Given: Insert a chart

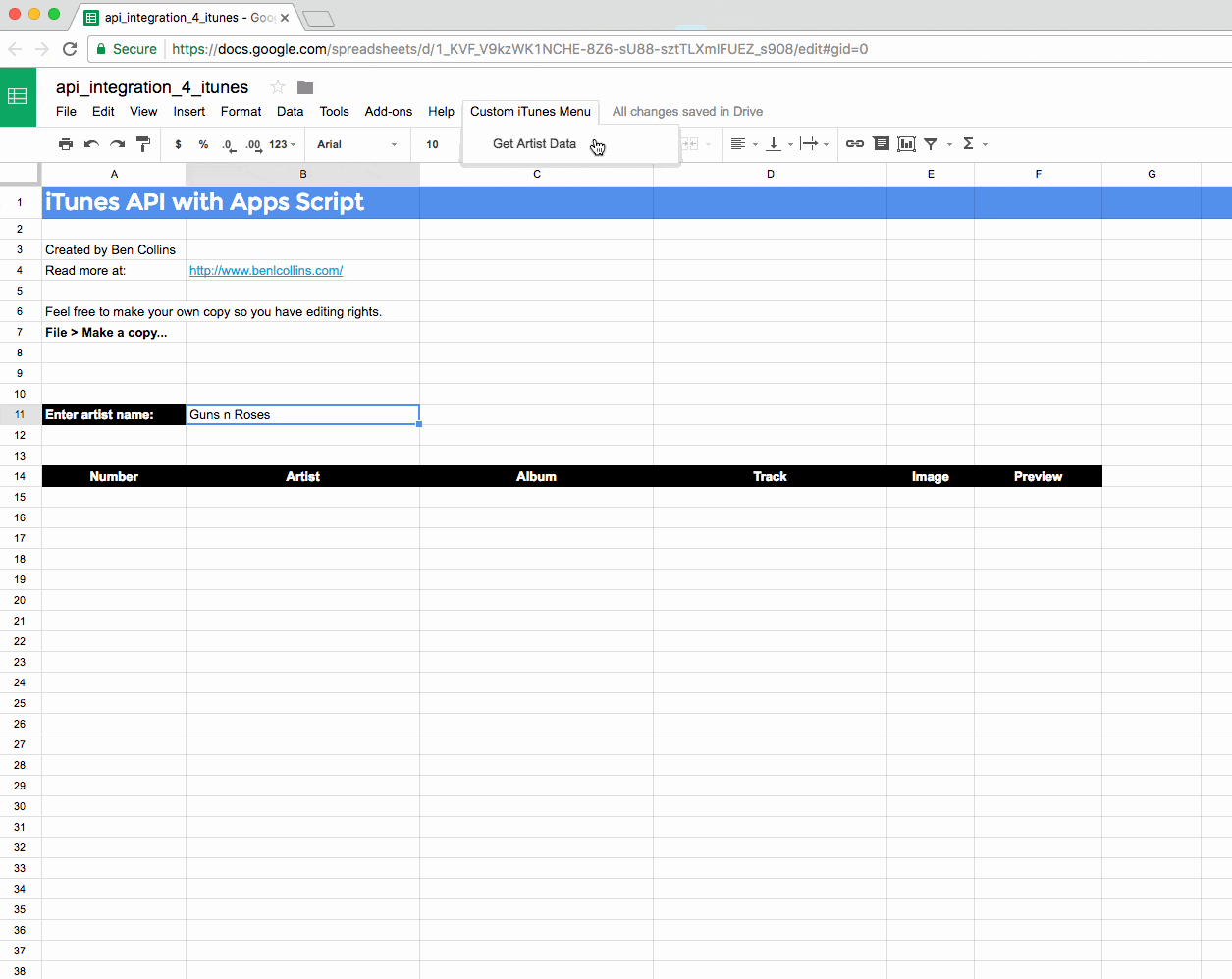Looking at the screenshot, I should (905, 143).
